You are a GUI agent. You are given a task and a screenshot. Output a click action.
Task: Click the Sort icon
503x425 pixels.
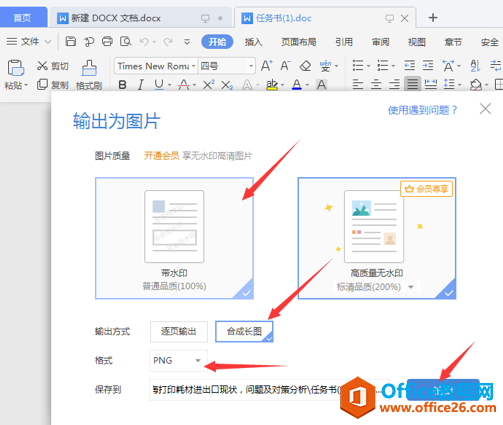click(475, 66)
